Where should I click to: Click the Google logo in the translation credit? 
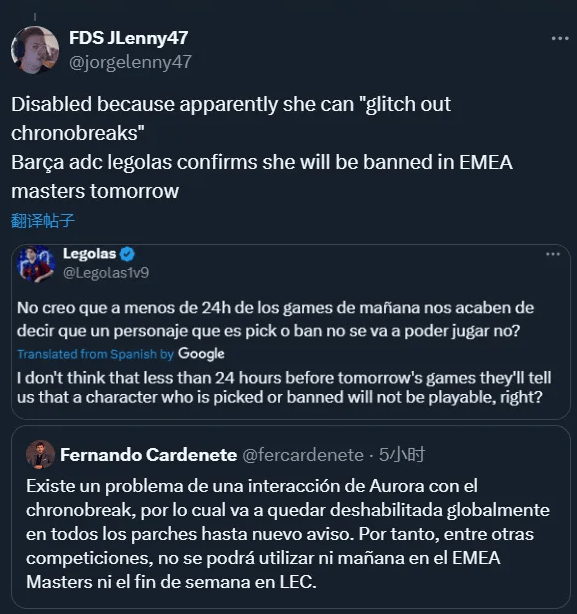click(x=201, y=354)
